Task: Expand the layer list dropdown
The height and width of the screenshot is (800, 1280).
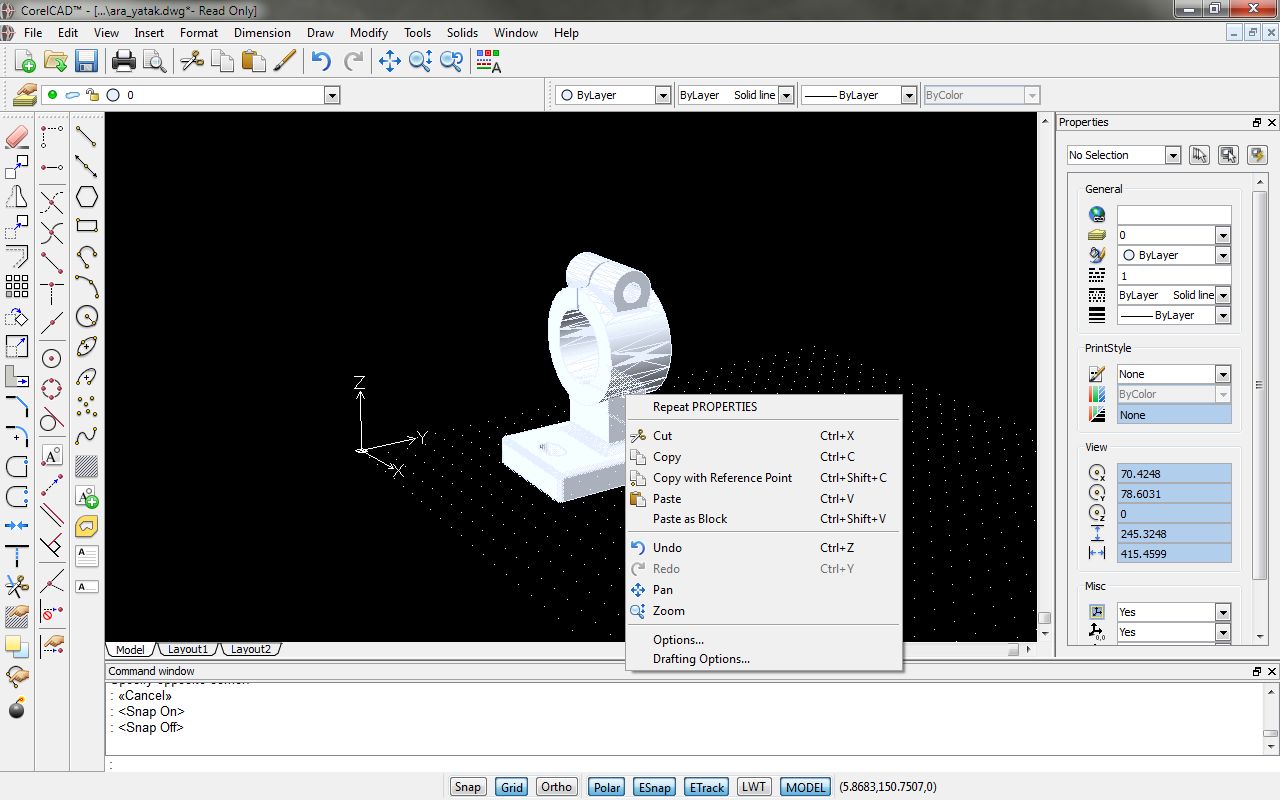Action: [332, 95]
